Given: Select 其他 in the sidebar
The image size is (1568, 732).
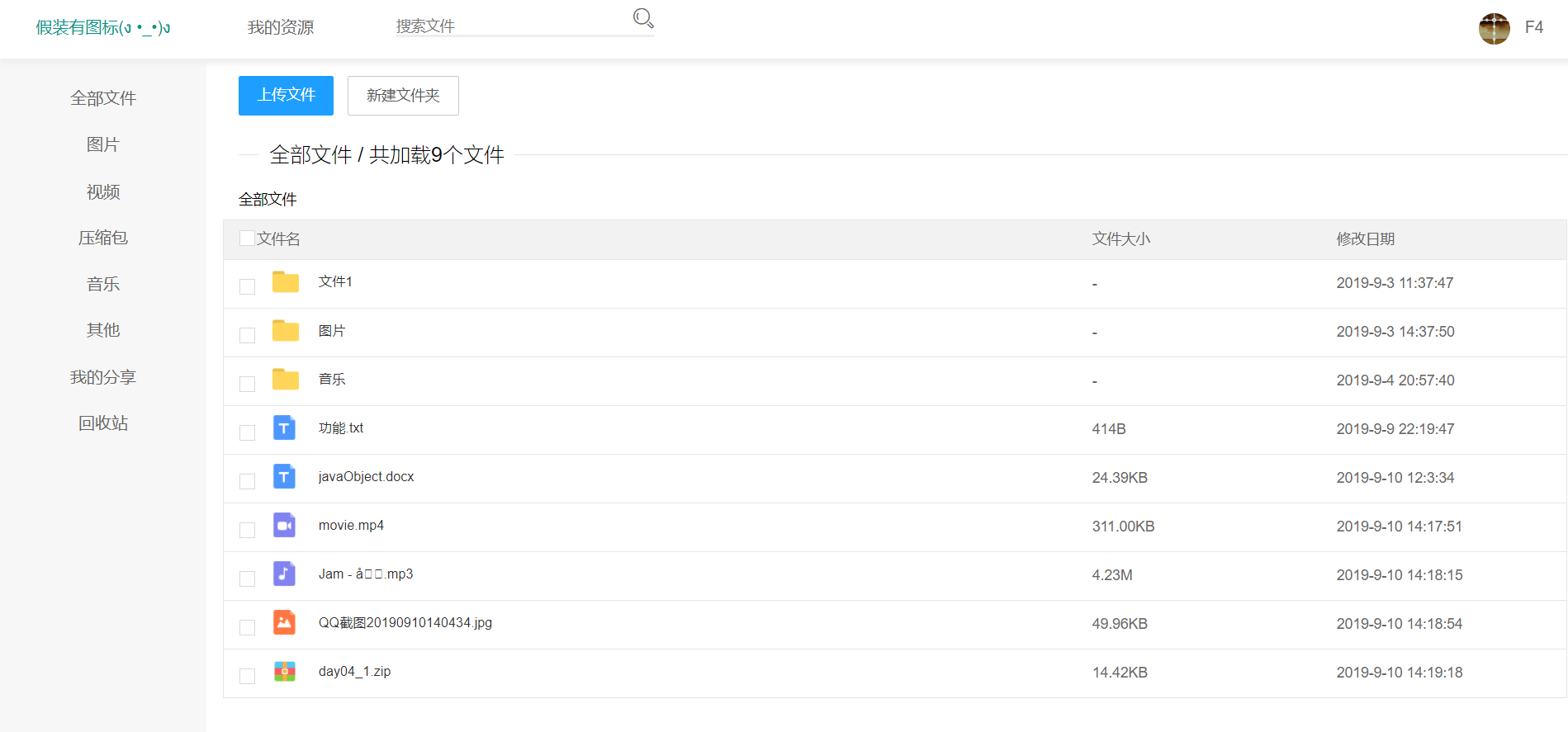Looking at the screenshot, I should tap(103, 330).
